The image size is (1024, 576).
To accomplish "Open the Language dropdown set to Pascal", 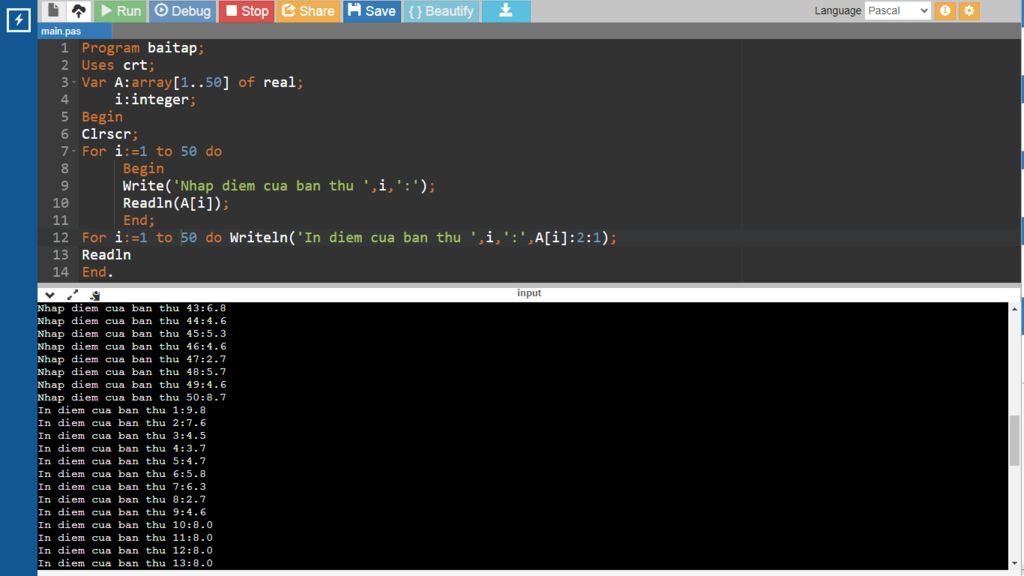I will tap(897, 10).
